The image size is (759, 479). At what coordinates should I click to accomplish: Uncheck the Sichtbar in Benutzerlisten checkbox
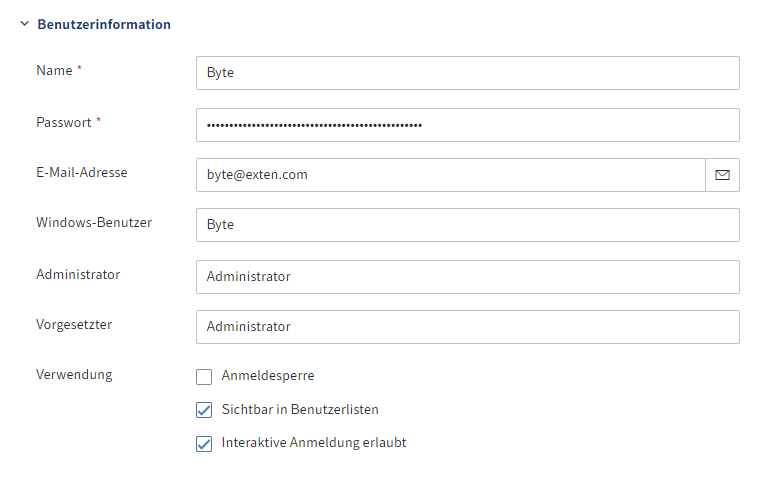(x=204, y=410)
